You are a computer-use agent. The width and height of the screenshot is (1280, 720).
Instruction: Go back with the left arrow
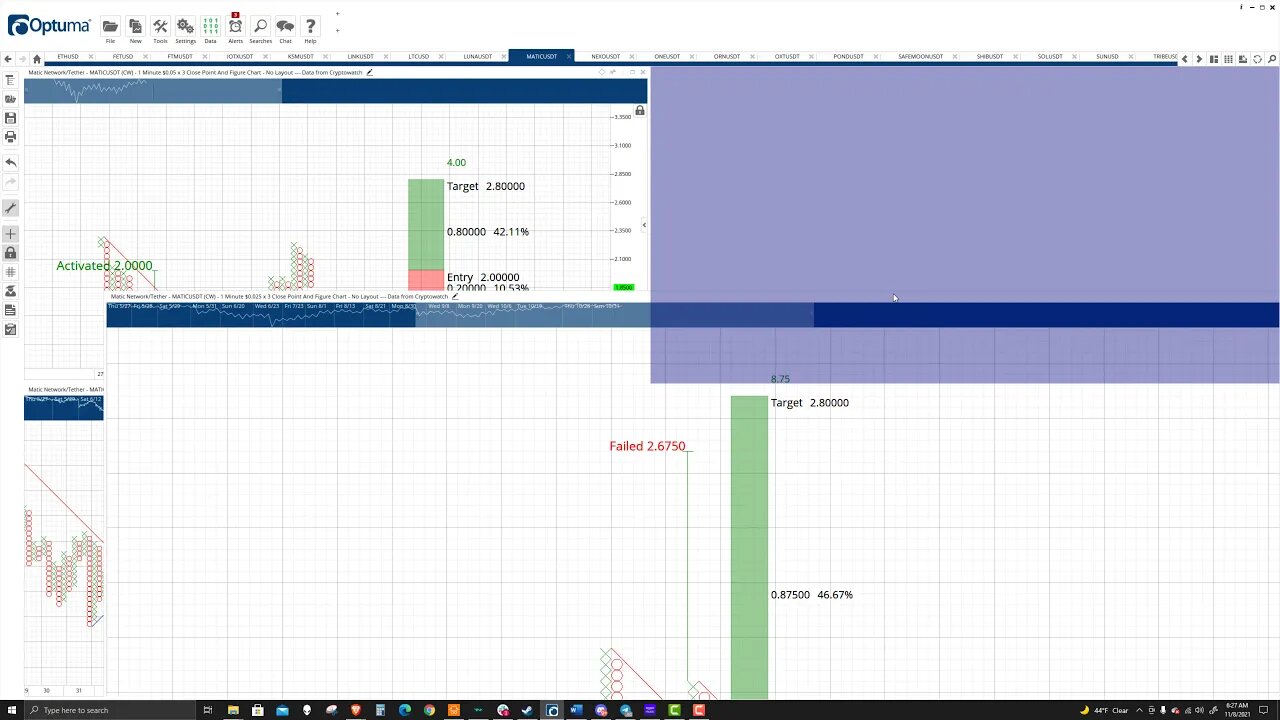(x=8, y=58)
